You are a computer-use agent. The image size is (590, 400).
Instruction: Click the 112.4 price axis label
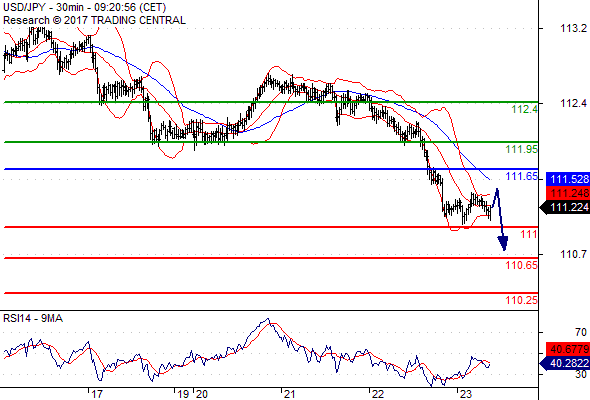pos(573,103)
